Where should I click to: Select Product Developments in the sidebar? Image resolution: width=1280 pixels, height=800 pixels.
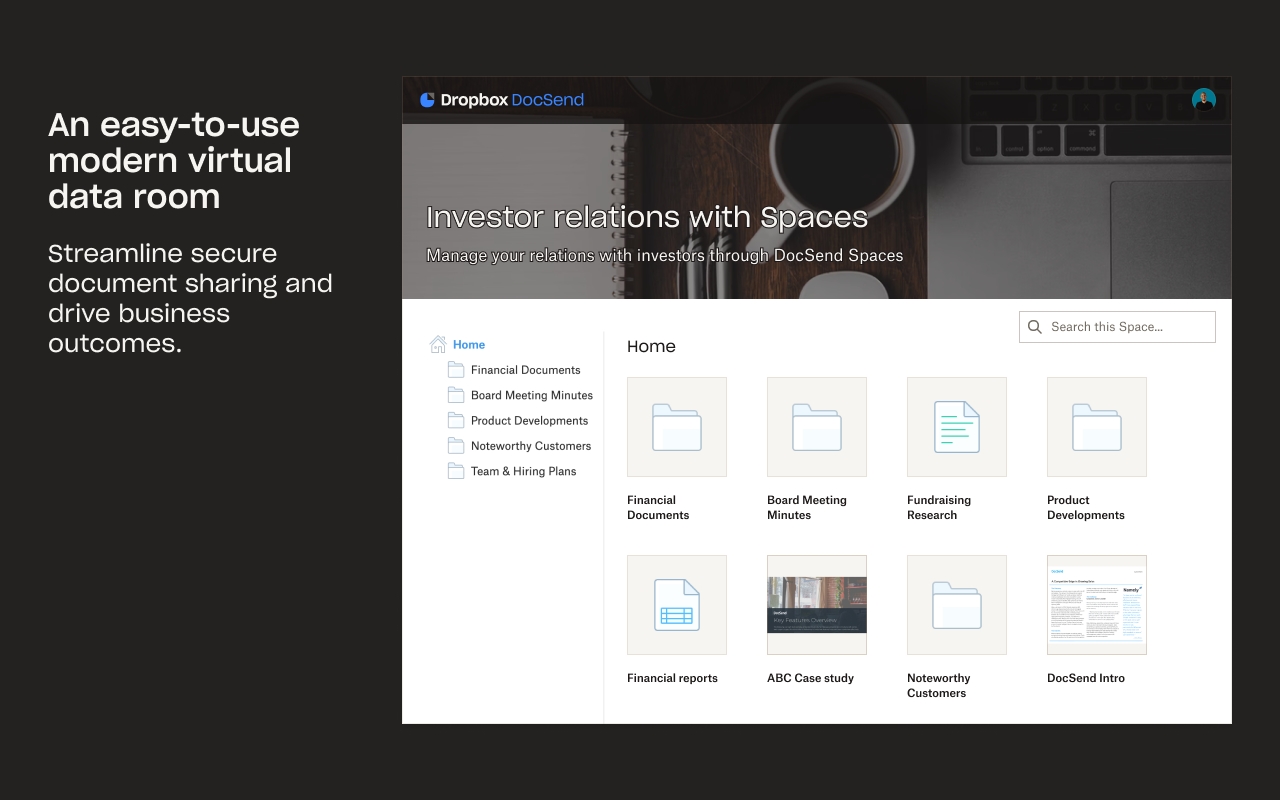[x=529, y=420]
